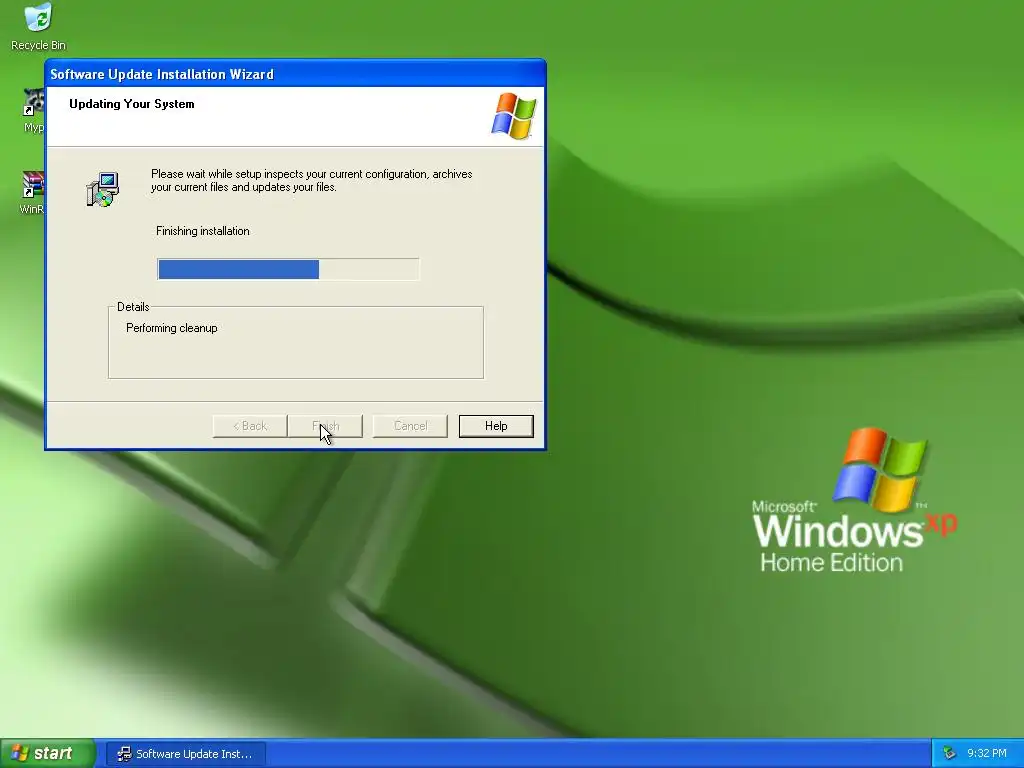Screen dimensions: 1024x768
Task: Click the WinRAR desktop shortcut icon
Action: click(33, 185)
